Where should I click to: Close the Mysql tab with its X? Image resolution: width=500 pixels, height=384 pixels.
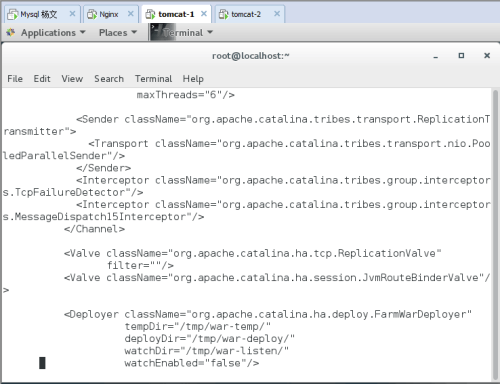tap(72, 14)
